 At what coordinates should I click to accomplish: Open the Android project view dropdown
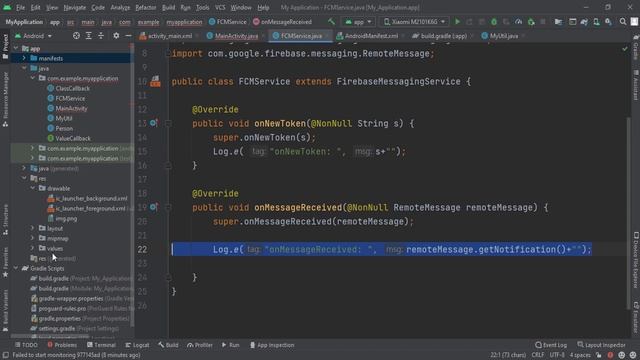pos(33,36)
